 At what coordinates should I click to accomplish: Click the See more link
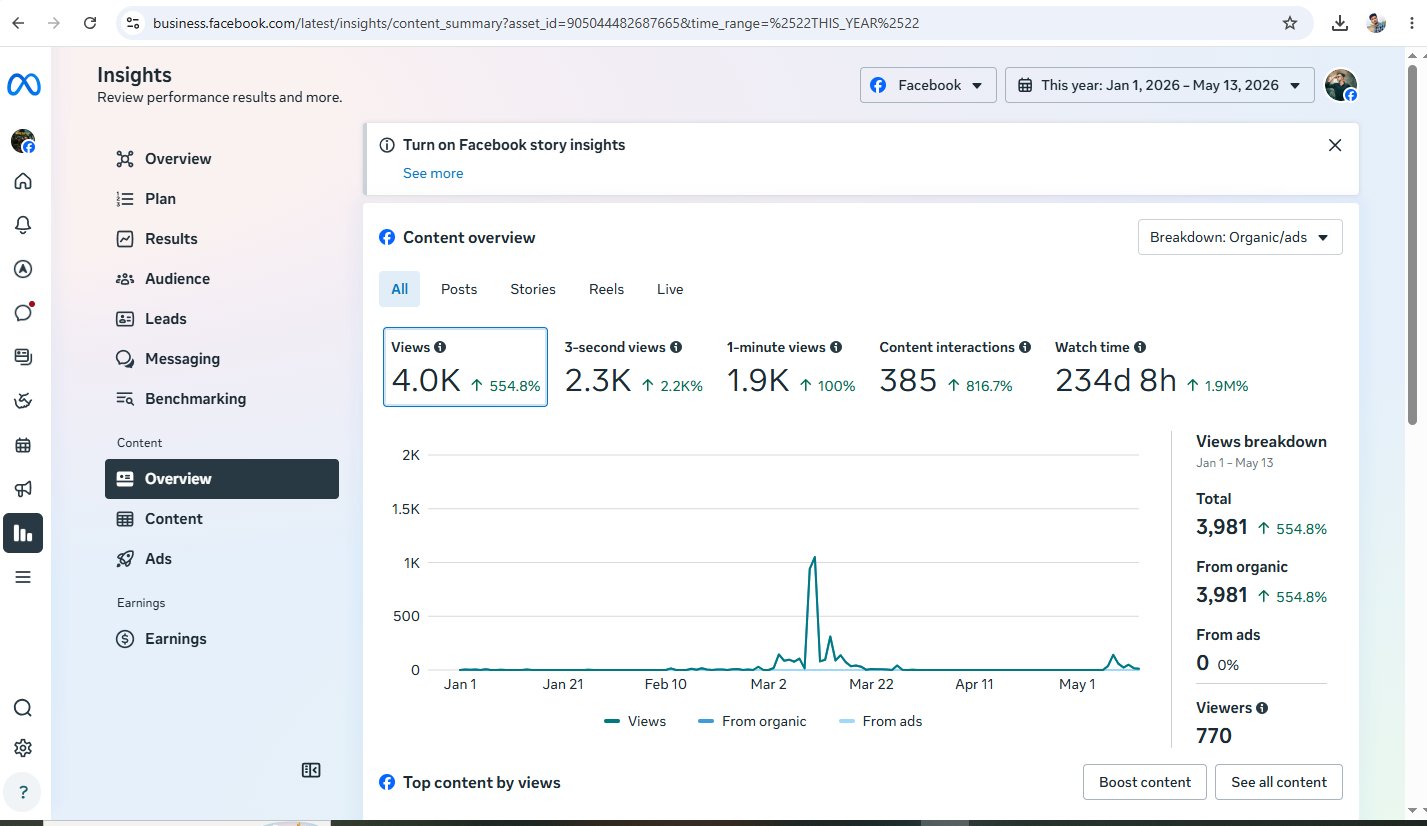[x=433, y=173]
